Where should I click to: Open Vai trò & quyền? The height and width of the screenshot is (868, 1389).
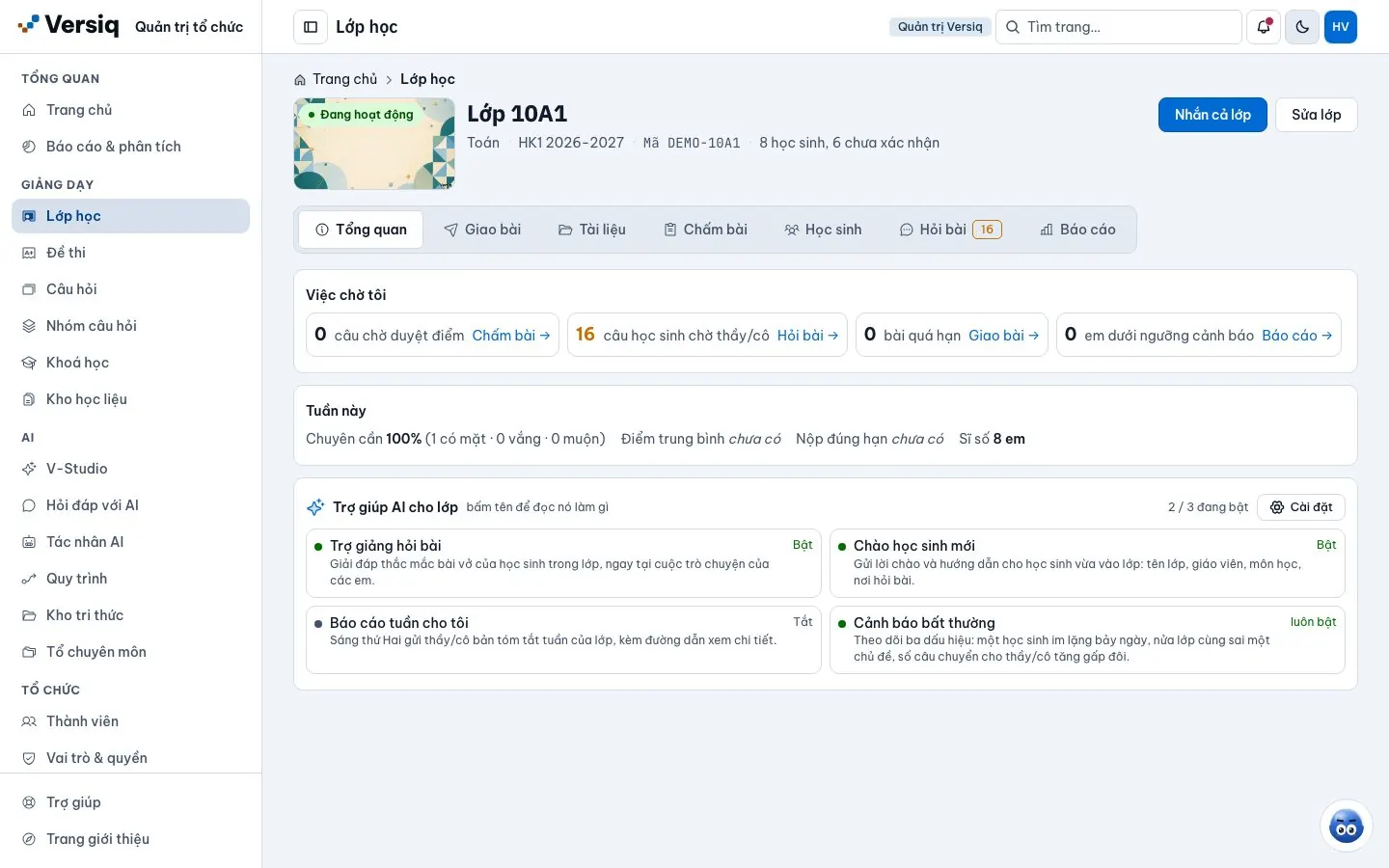(130, 758)
